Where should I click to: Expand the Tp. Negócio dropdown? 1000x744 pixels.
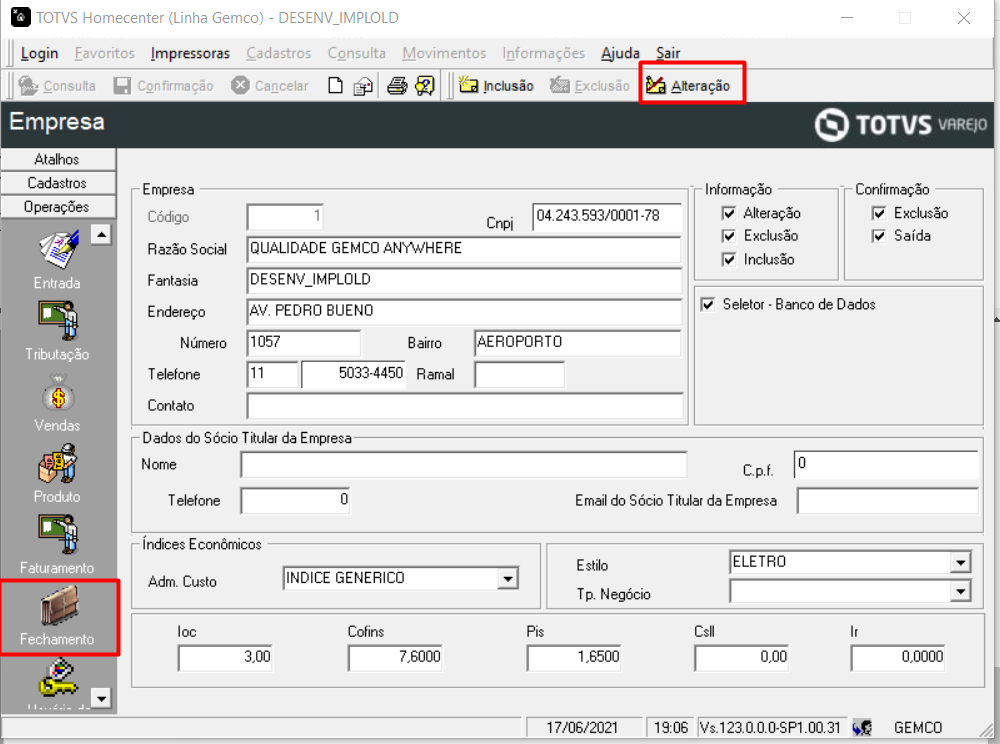[960, 592]
